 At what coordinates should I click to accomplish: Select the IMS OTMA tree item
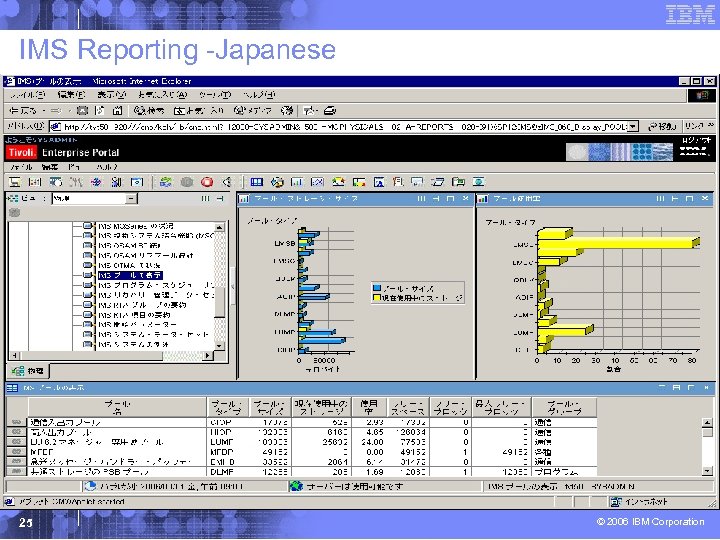[x=129, y=265]
